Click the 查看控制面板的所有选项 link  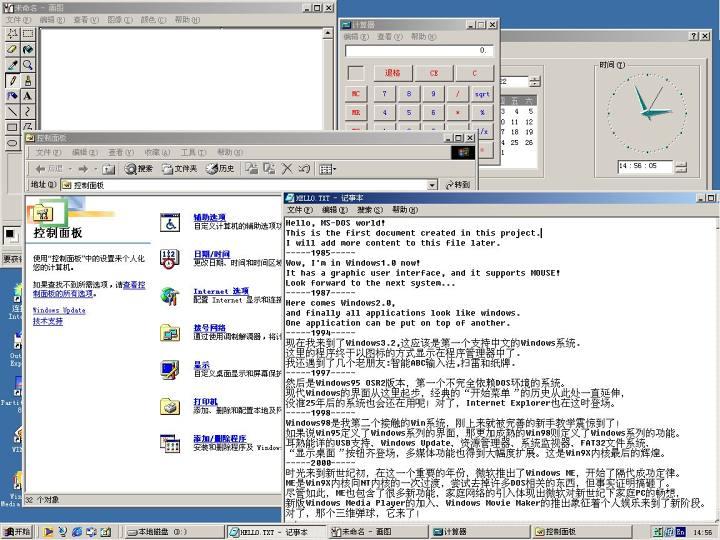[89, 289]
